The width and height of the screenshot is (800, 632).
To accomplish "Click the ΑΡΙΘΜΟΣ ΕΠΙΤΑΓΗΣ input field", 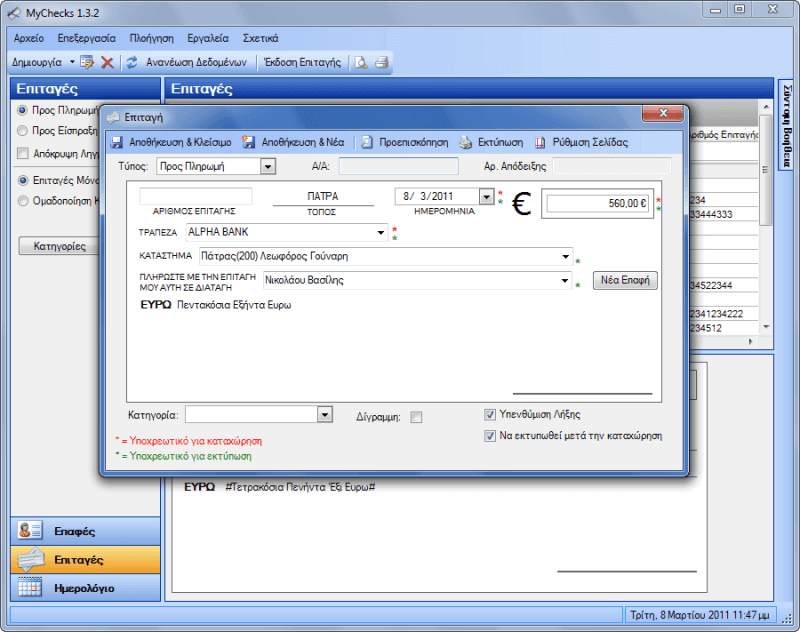I will coord(196,196).
